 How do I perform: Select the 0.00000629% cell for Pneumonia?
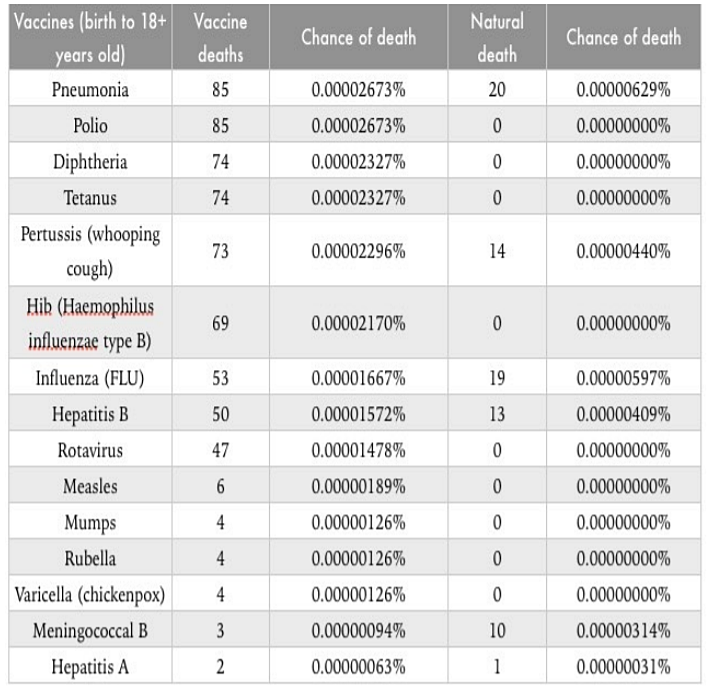click(x=624, y=89)
